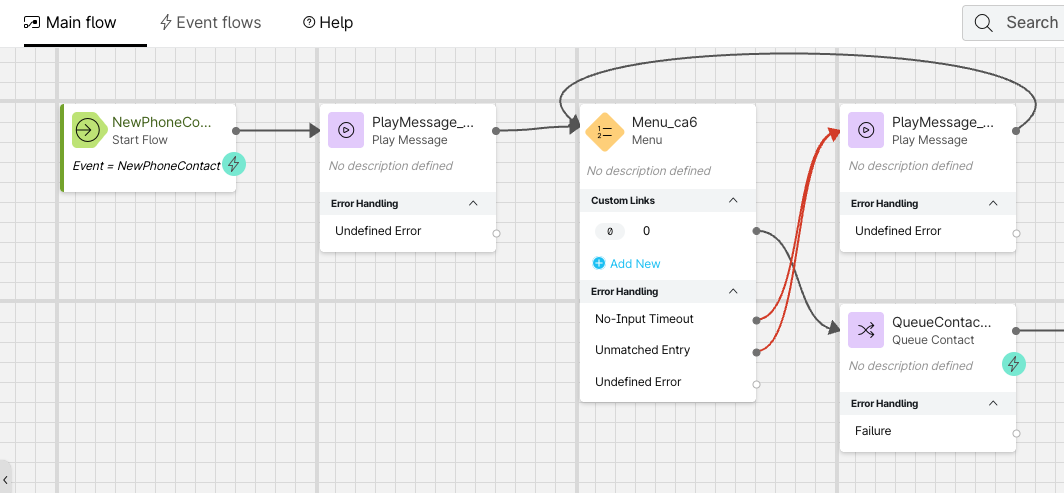The image size is (1064, 493).
Task: Click Add New custom link
Action: [x=627, y=263]
